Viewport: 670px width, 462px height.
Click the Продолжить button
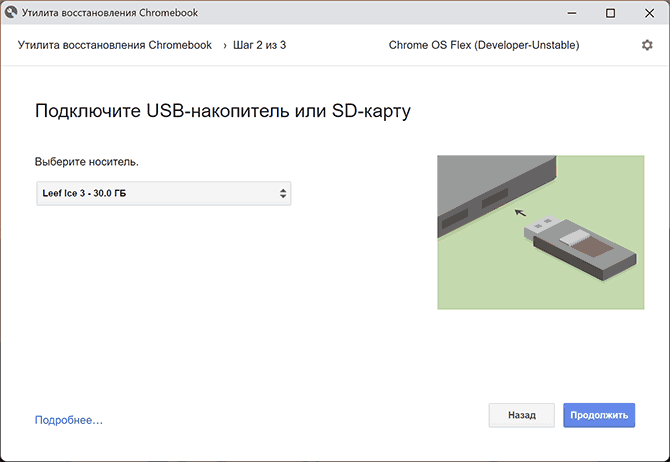pos(599,415)
